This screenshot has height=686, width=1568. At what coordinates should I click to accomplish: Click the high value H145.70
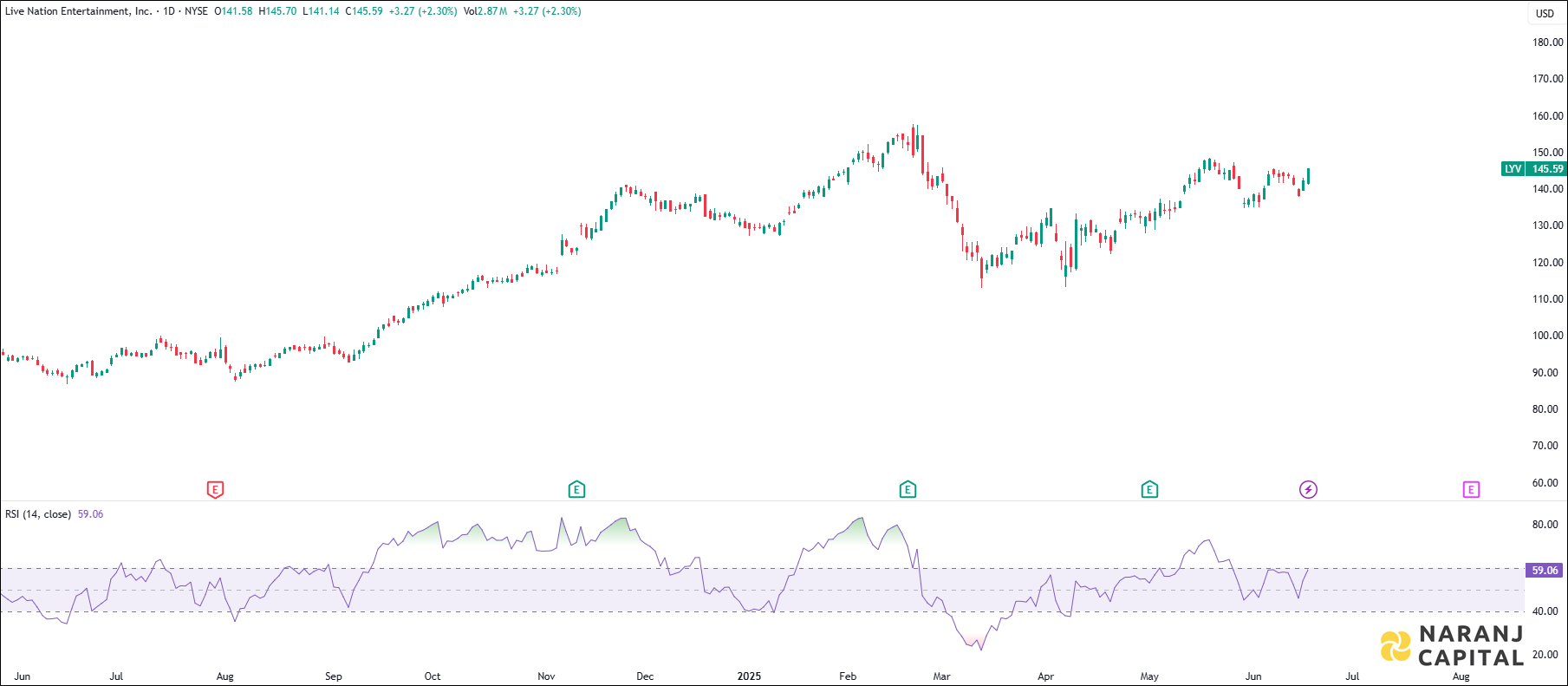coord(277,11)
